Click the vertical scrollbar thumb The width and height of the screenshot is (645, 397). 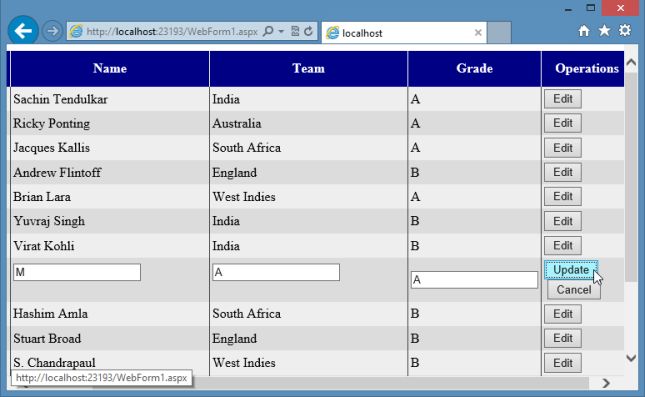tap(631, 177)
